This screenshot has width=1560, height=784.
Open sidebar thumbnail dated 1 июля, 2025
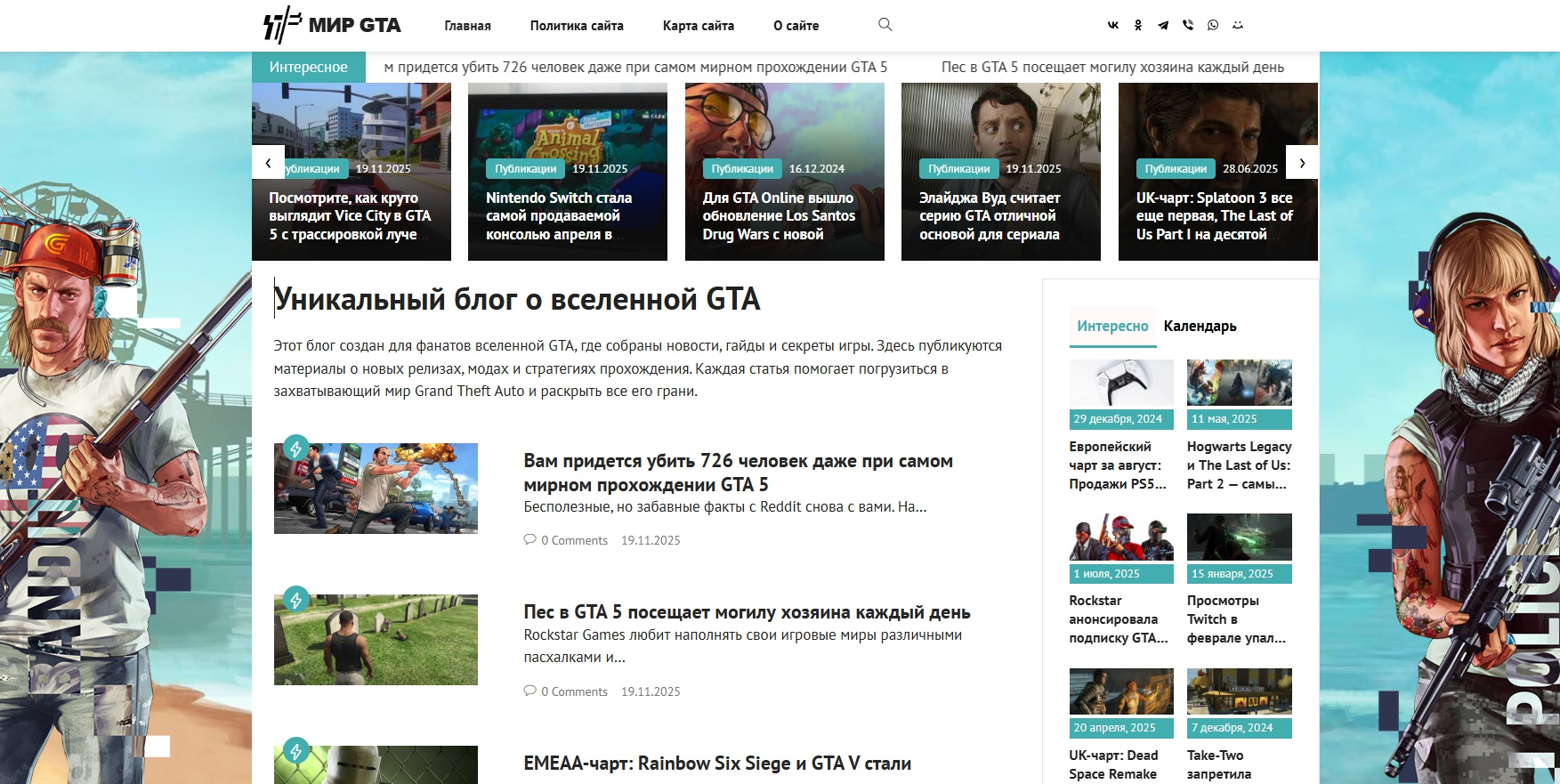(x=1121, y=537)
